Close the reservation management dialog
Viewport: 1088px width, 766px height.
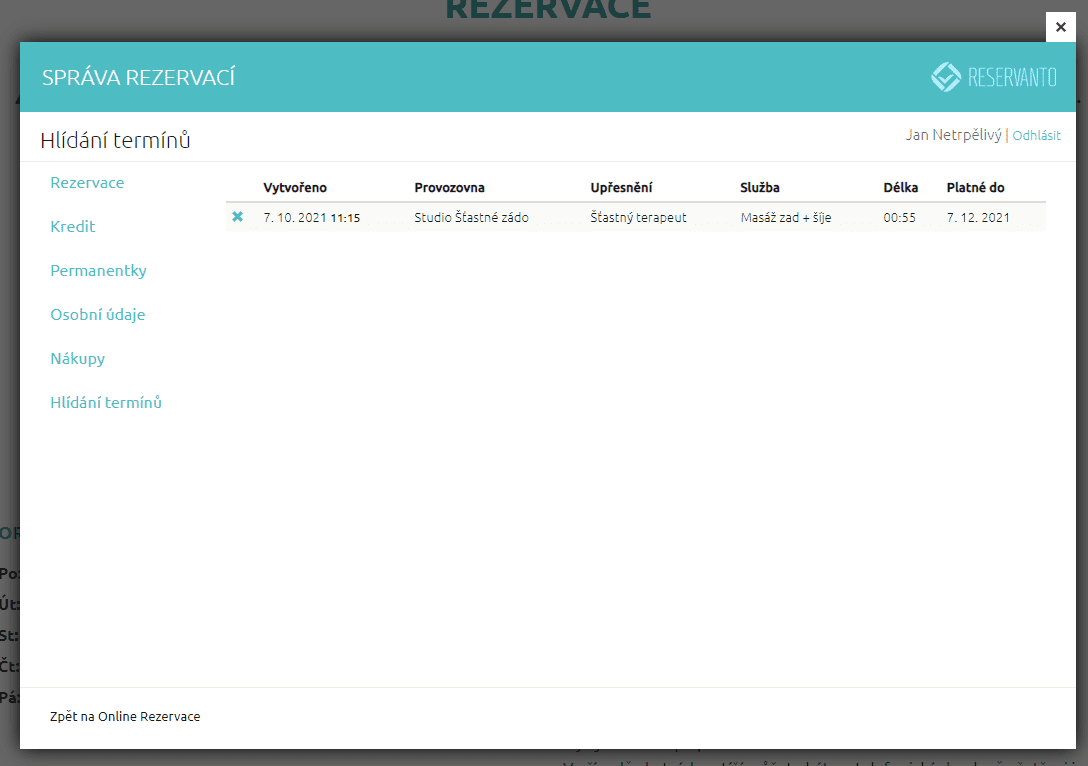tap(1061, 27)
